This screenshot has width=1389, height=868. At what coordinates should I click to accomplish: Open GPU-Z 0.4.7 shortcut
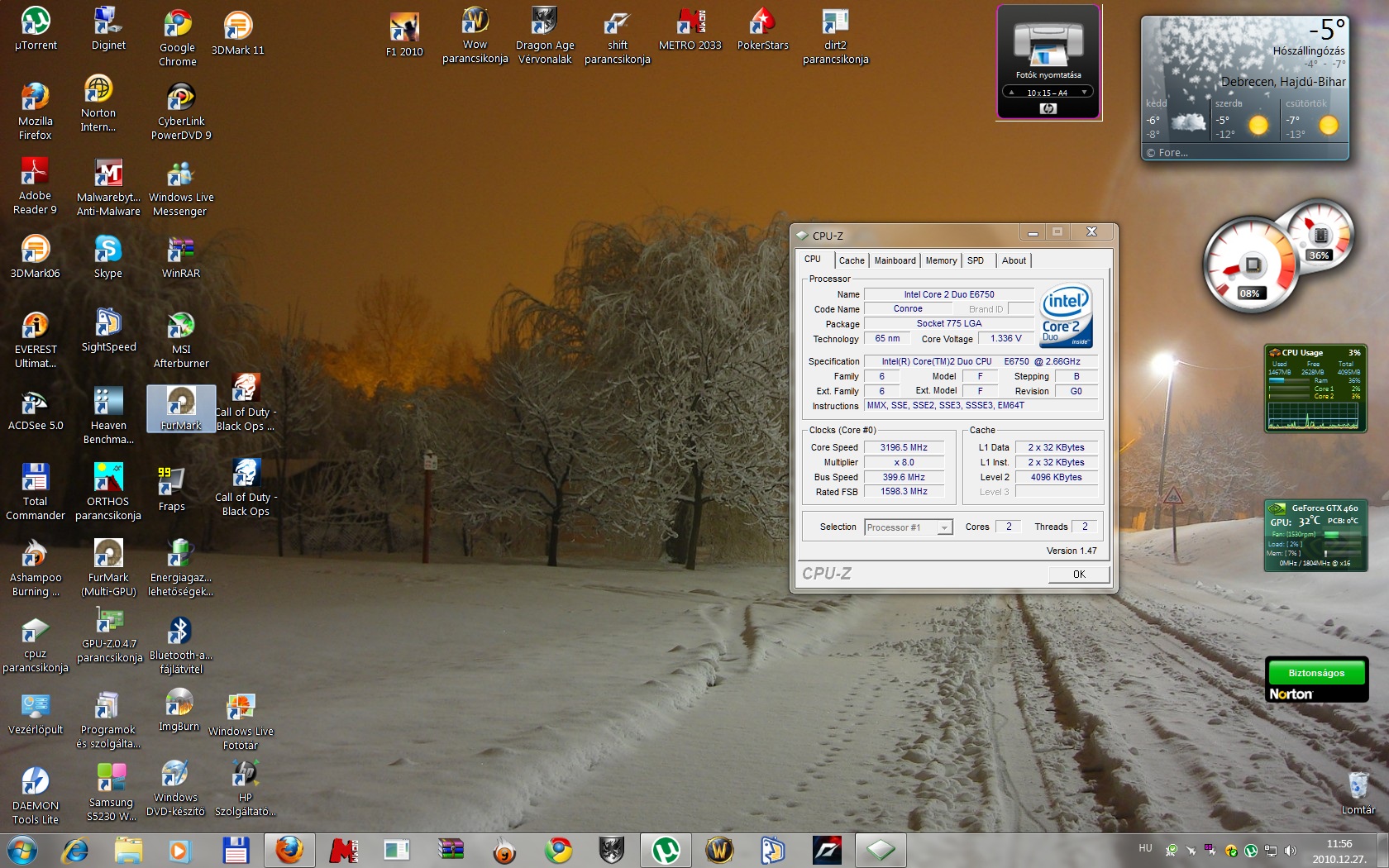pos(109,635)
